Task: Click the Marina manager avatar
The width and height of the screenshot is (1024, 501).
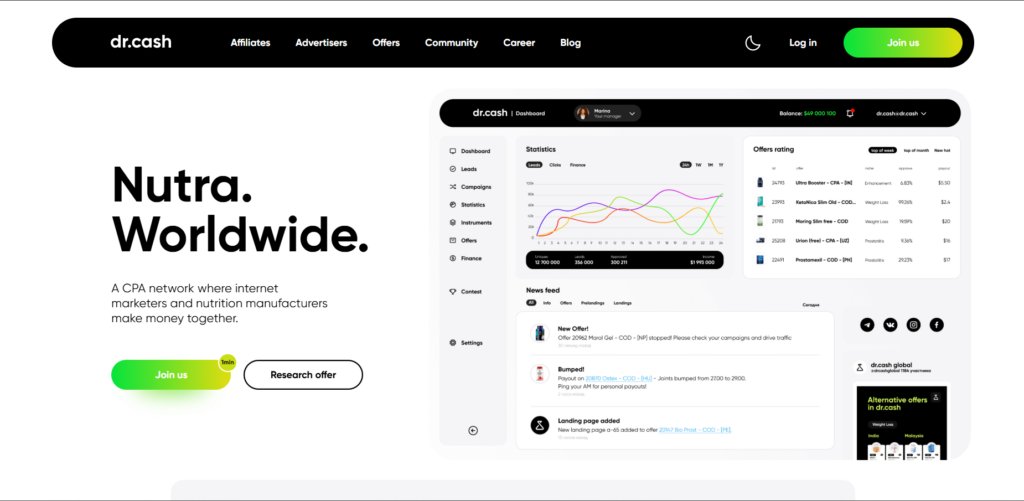Action: click(x=583, y=113)
